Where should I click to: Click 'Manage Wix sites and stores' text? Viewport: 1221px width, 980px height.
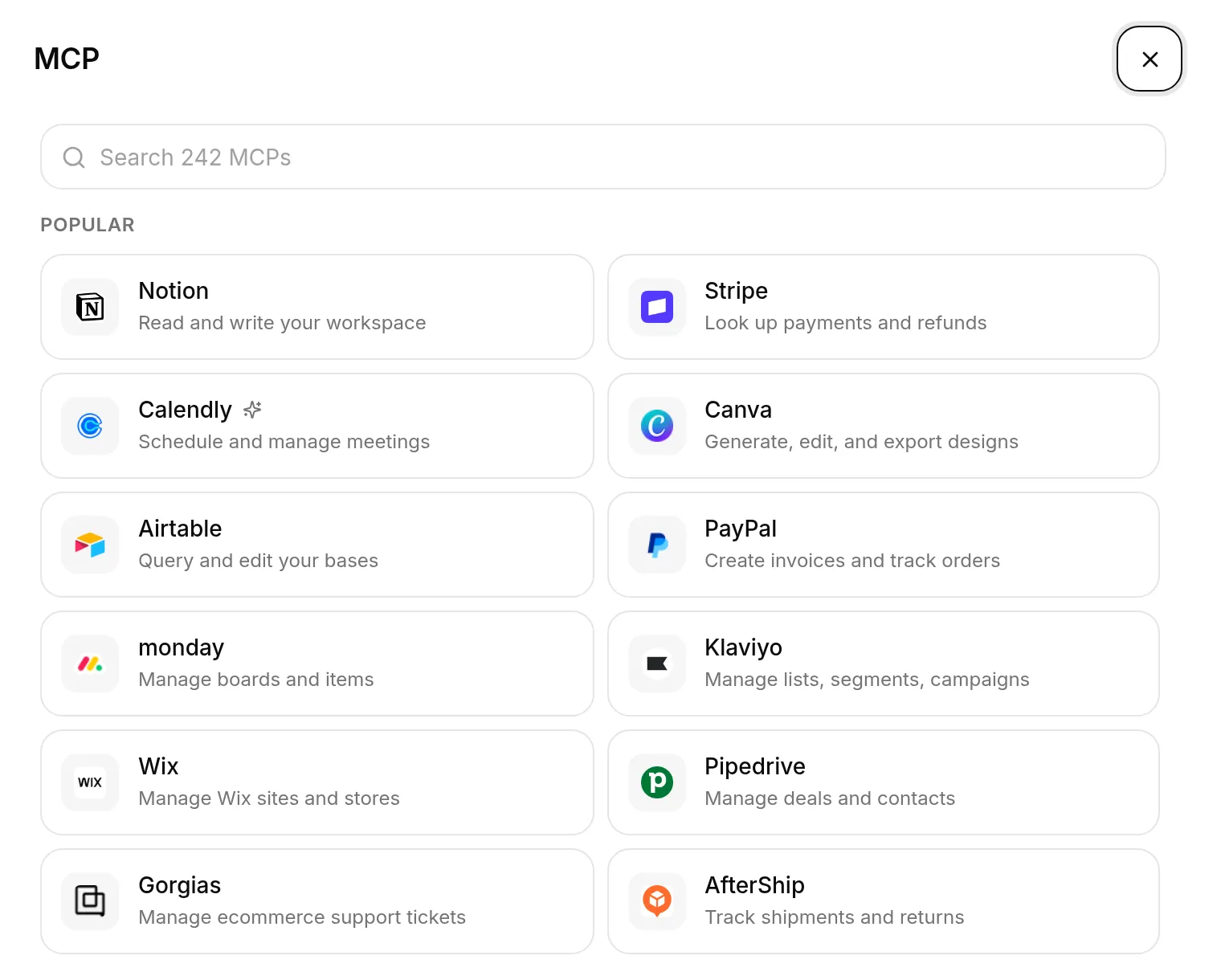coord(268,798)
